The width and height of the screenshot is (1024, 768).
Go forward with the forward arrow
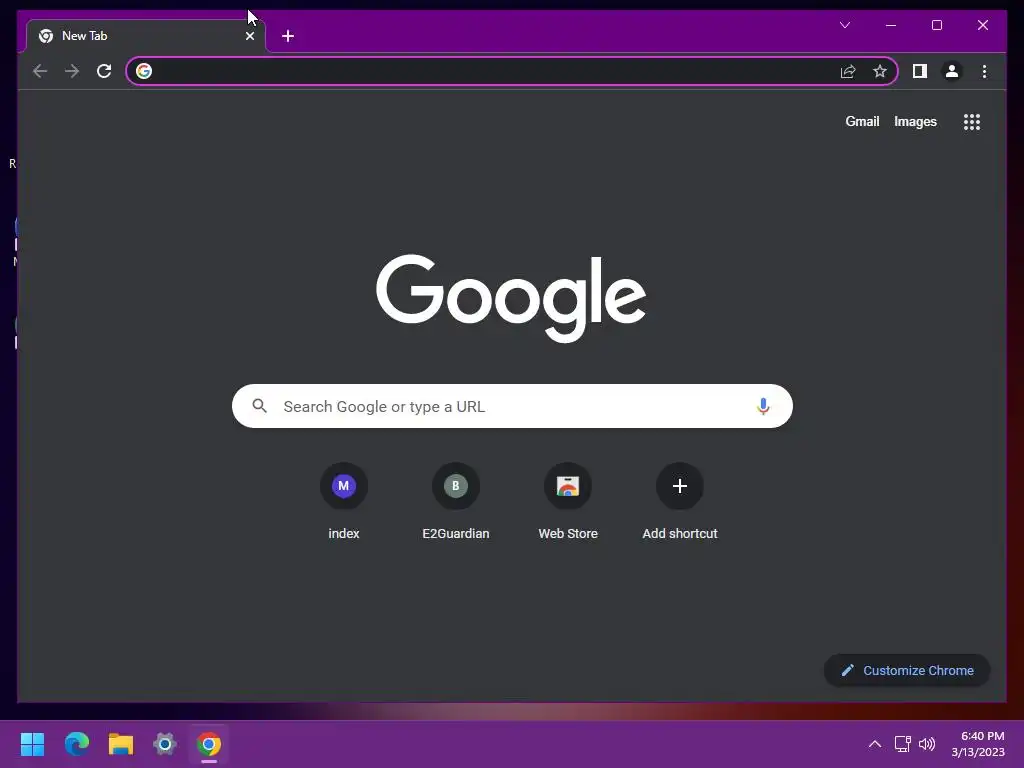pos(72,71)
